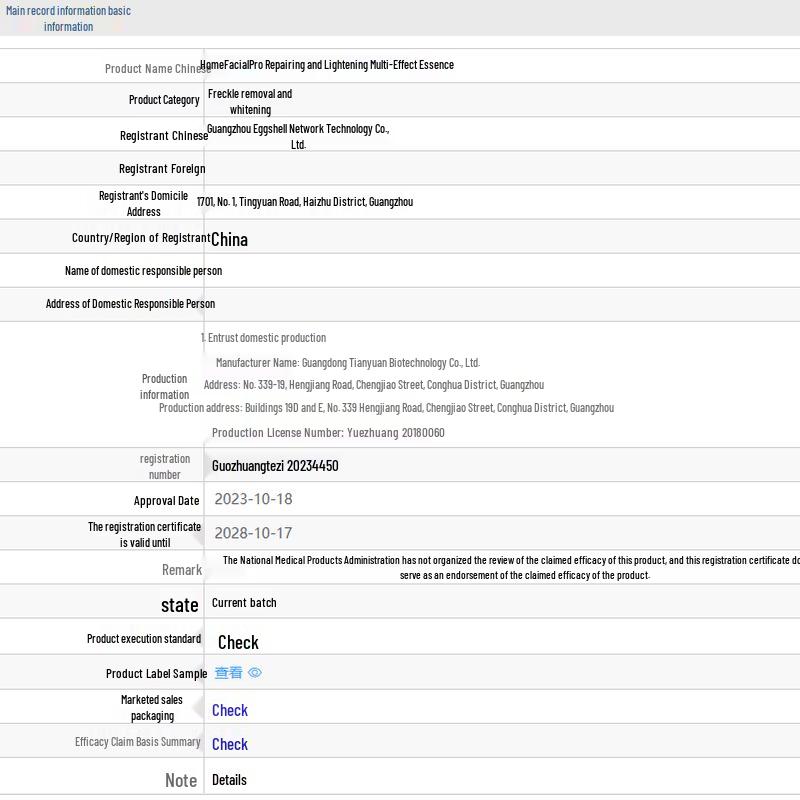
Task: Click Address of Domestic Responsible Person label
Action: click(130, 304)
